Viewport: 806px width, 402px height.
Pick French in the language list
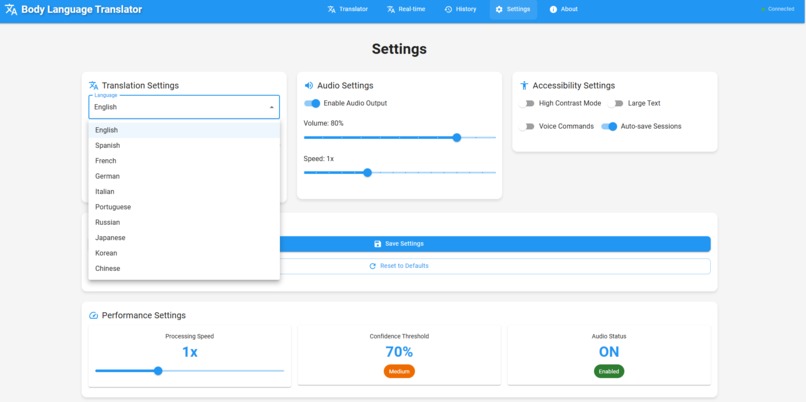tap(184, 161)
